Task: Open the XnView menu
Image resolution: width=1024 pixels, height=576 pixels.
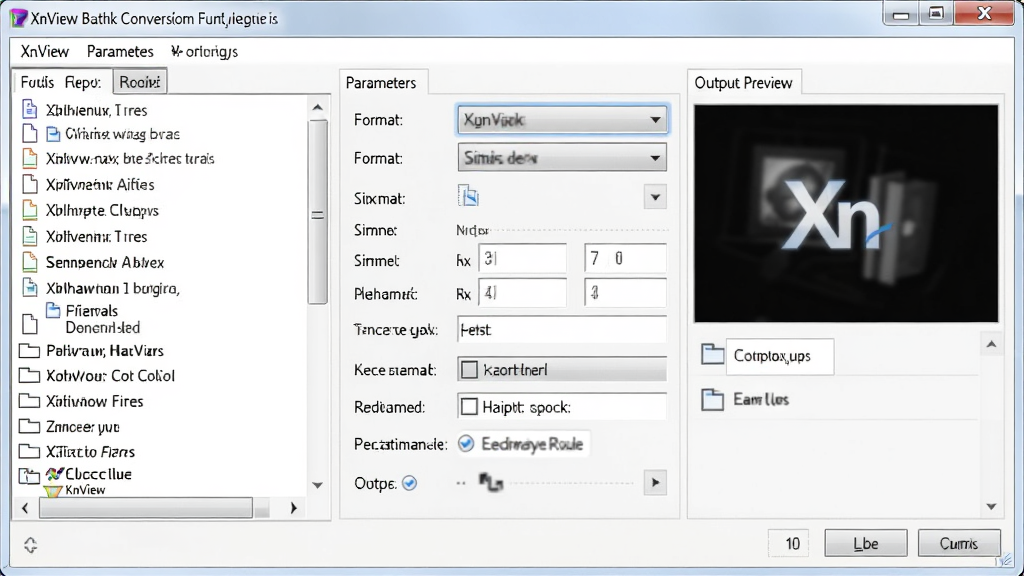Action: click(x=44, y=52)
